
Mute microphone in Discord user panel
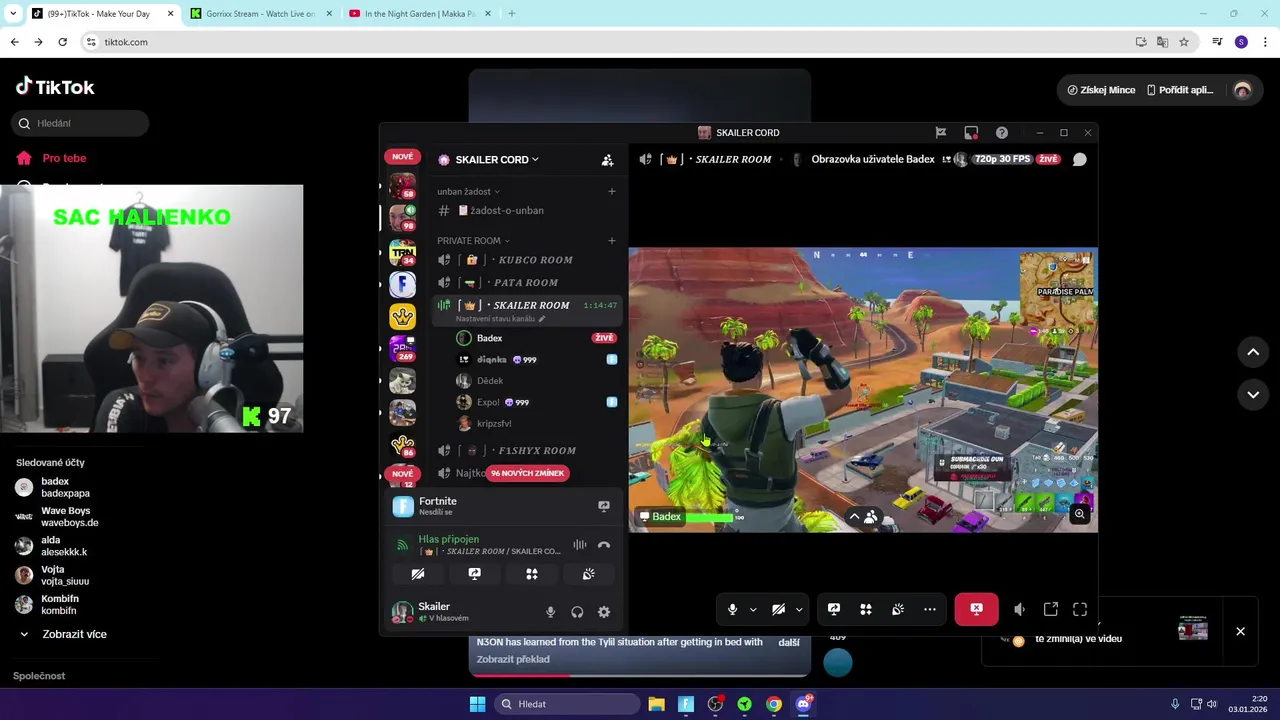click(x=550, y=612)
